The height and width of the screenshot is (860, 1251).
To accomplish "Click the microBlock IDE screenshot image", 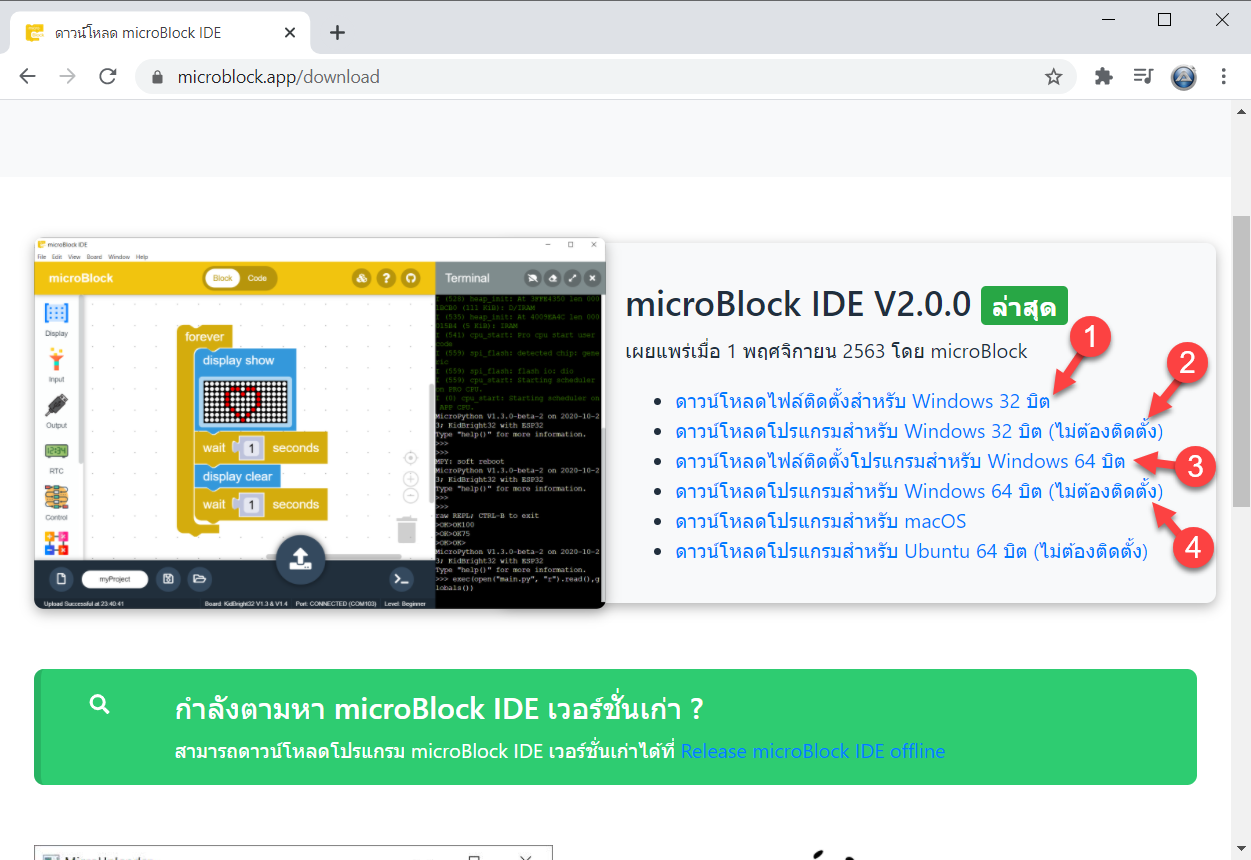I will click(x=320, y=423).
